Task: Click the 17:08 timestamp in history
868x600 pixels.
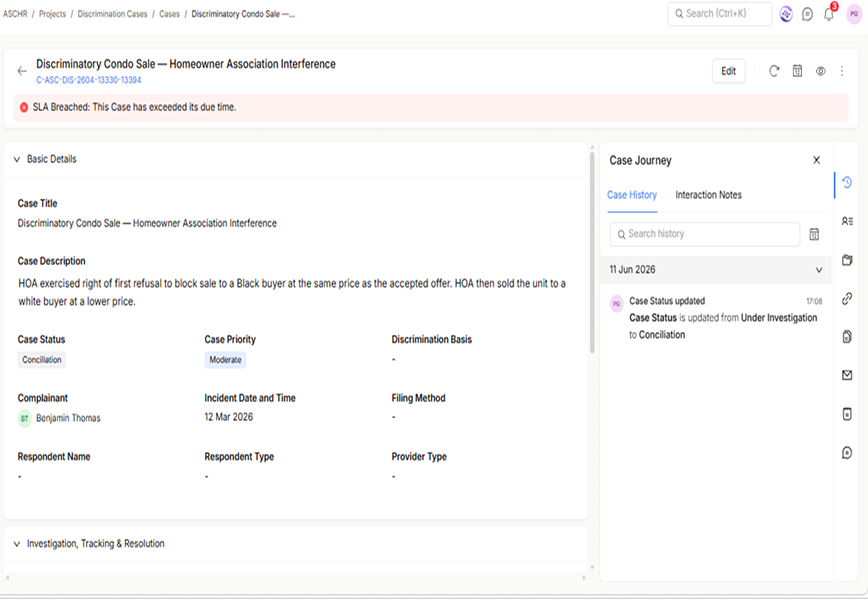Action: (x=814, y=302)
